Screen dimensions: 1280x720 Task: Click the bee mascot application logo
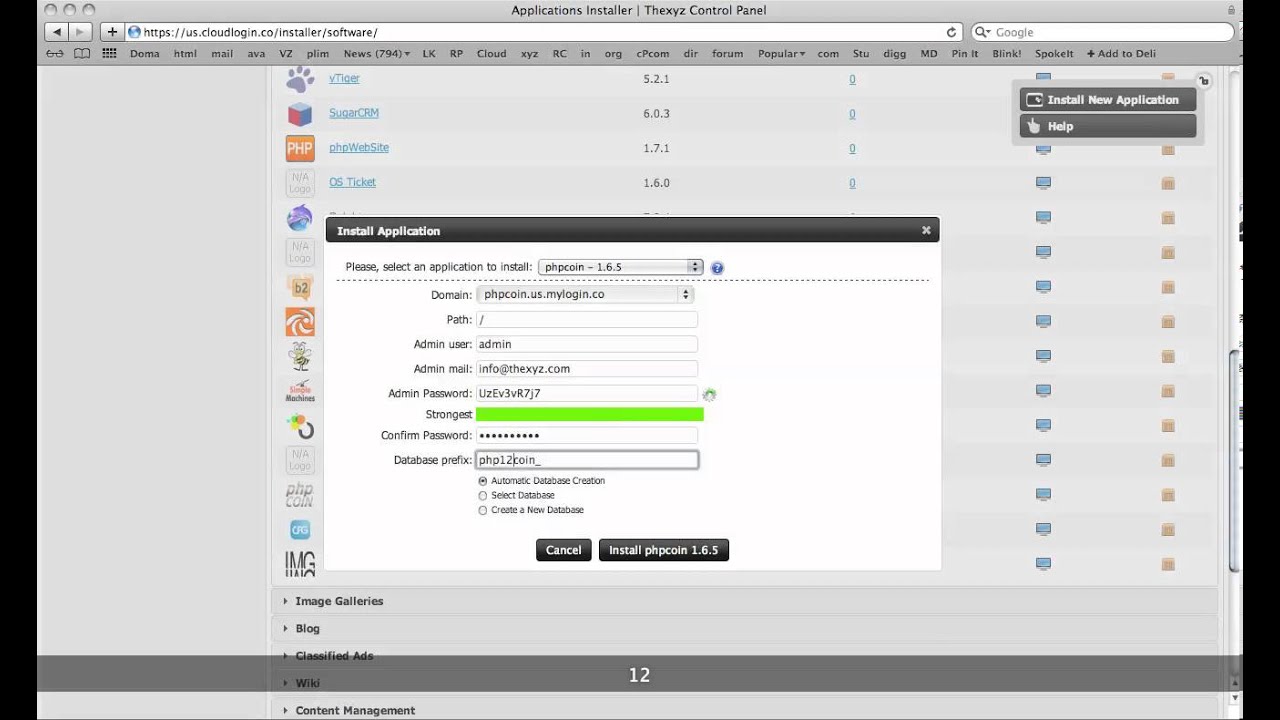coord(300,357)
